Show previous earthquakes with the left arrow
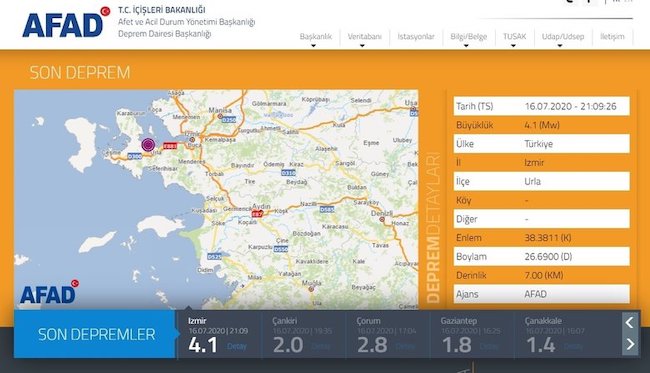The image size is (650, 373). (x=630, y=322)
